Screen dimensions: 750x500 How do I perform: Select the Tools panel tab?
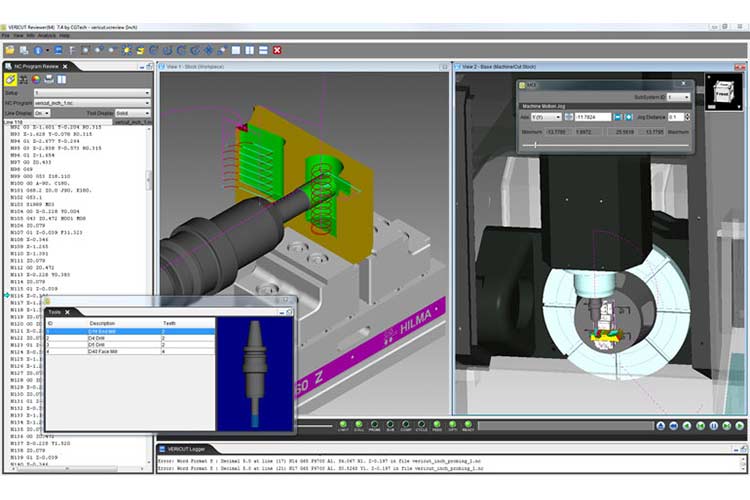[x=55, y=312]
